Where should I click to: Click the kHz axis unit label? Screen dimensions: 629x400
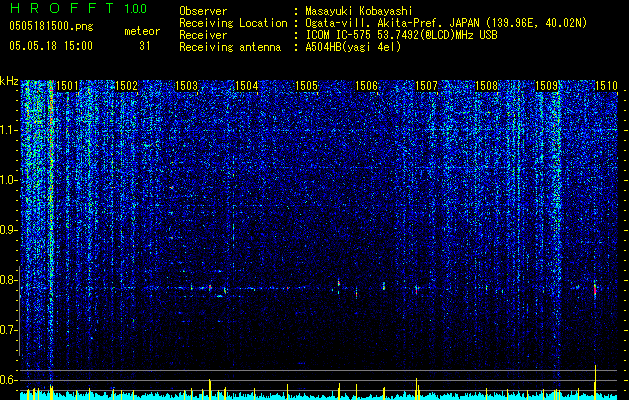tap(9, 81)
